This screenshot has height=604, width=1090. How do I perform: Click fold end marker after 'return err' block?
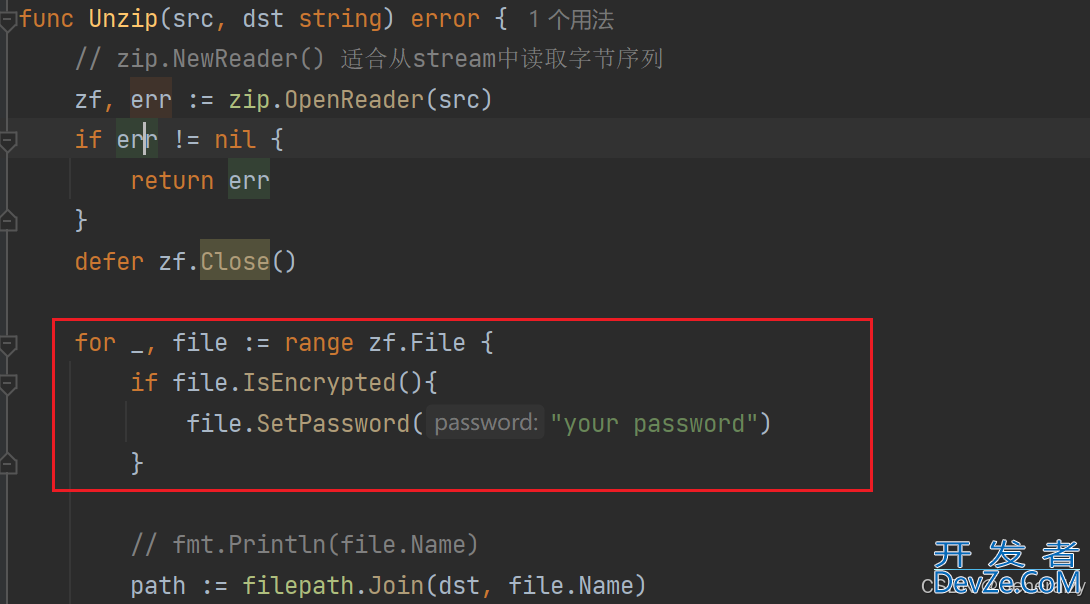click(x=8, y=221)
